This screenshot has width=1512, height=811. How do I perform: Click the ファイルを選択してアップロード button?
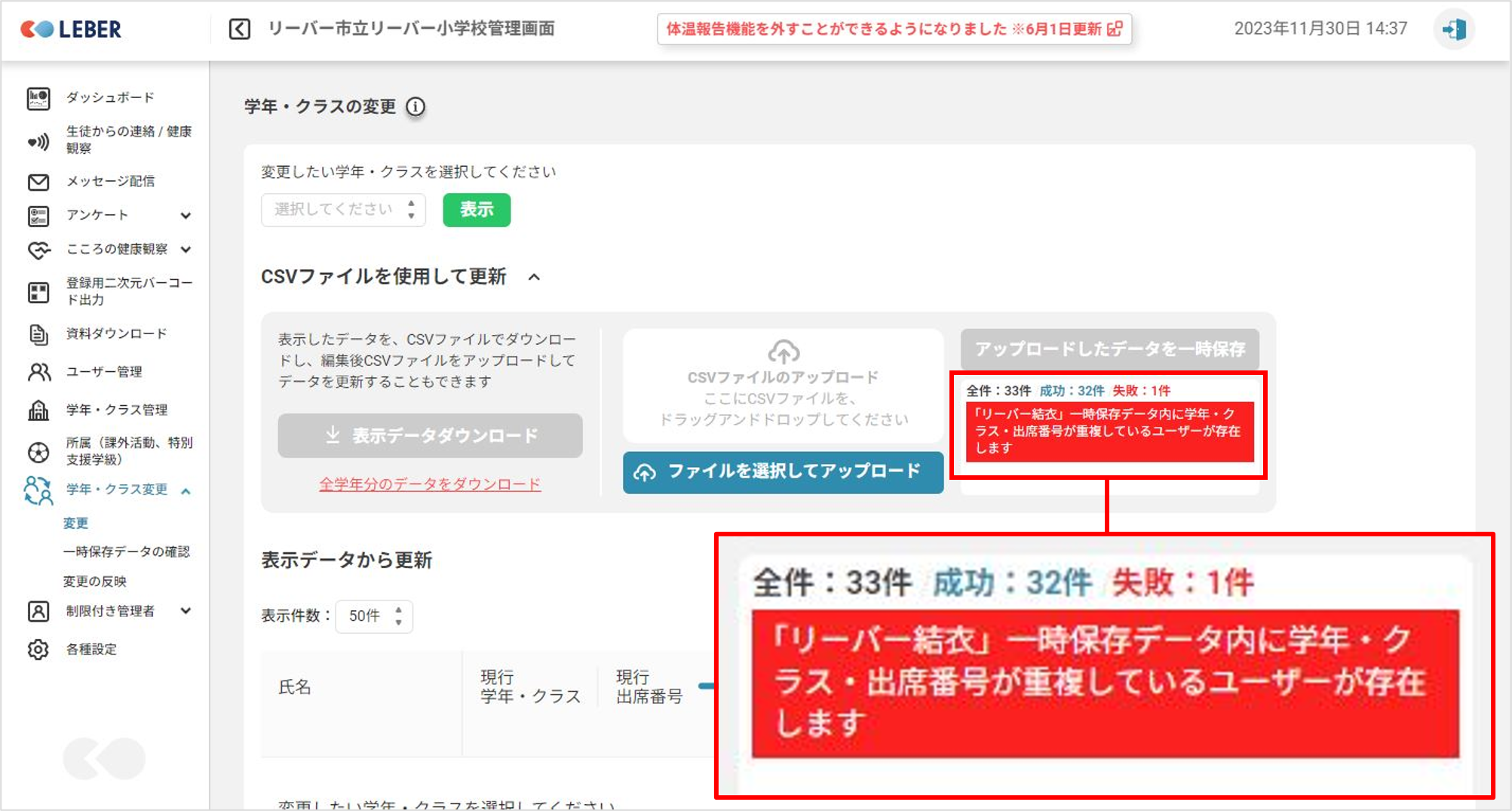coord(783,472)
